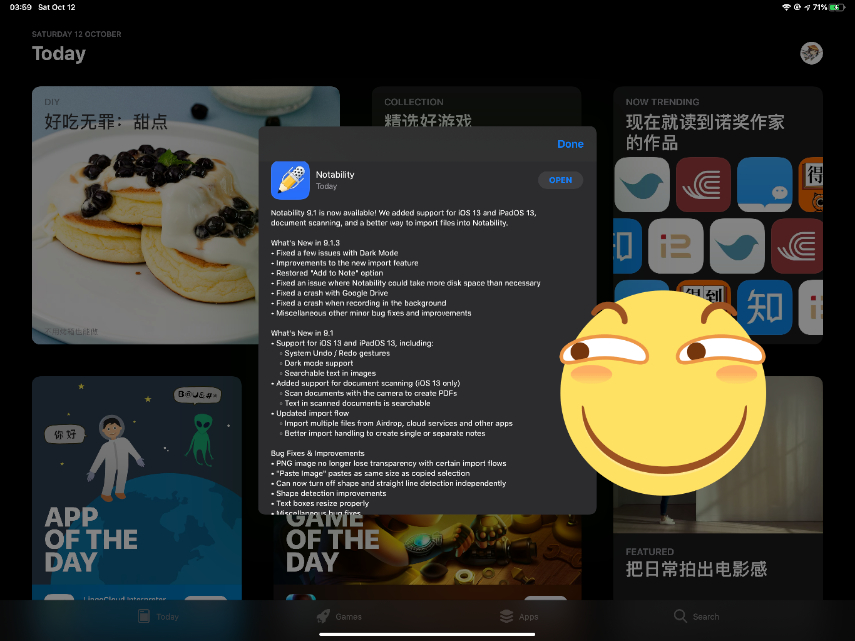Viewport: 855px width, 641px height.
Task: Tap the teal bird app icon in trending top row
Action: pos(642,185)
